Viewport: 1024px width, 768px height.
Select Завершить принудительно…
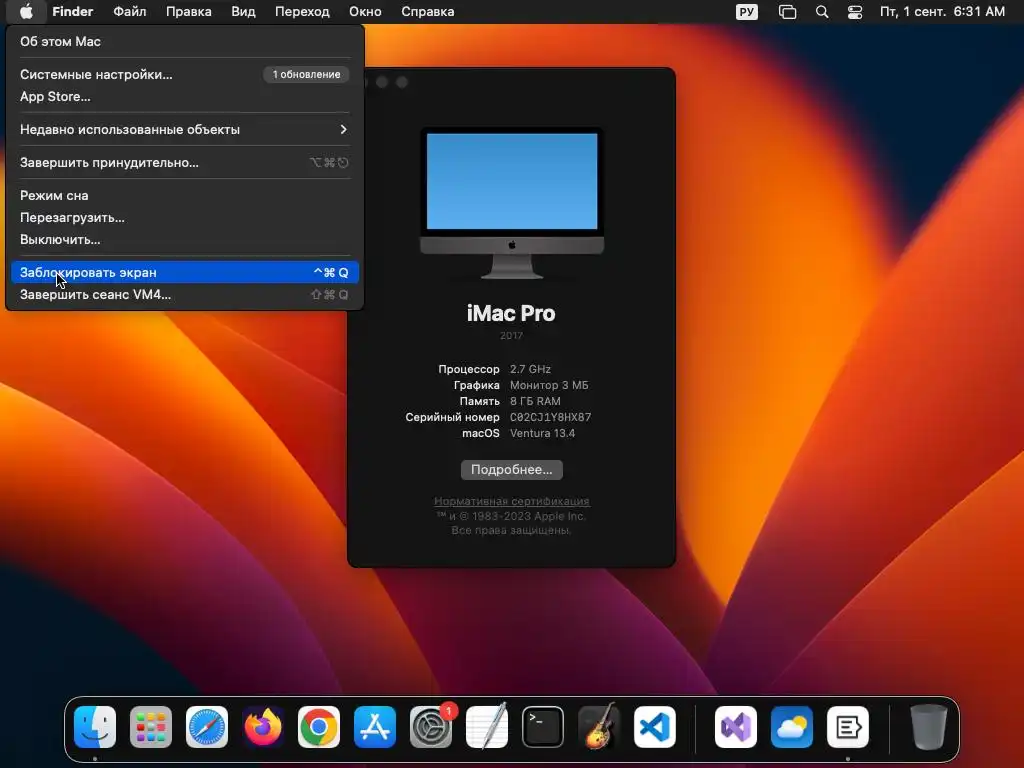[x=185, y=163]
